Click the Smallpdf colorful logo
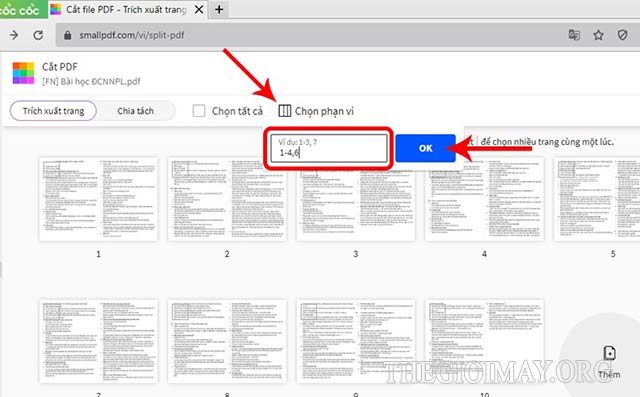The width and height of the screenshot is (640, 397). pyautogui.click(x=23, y=73)
